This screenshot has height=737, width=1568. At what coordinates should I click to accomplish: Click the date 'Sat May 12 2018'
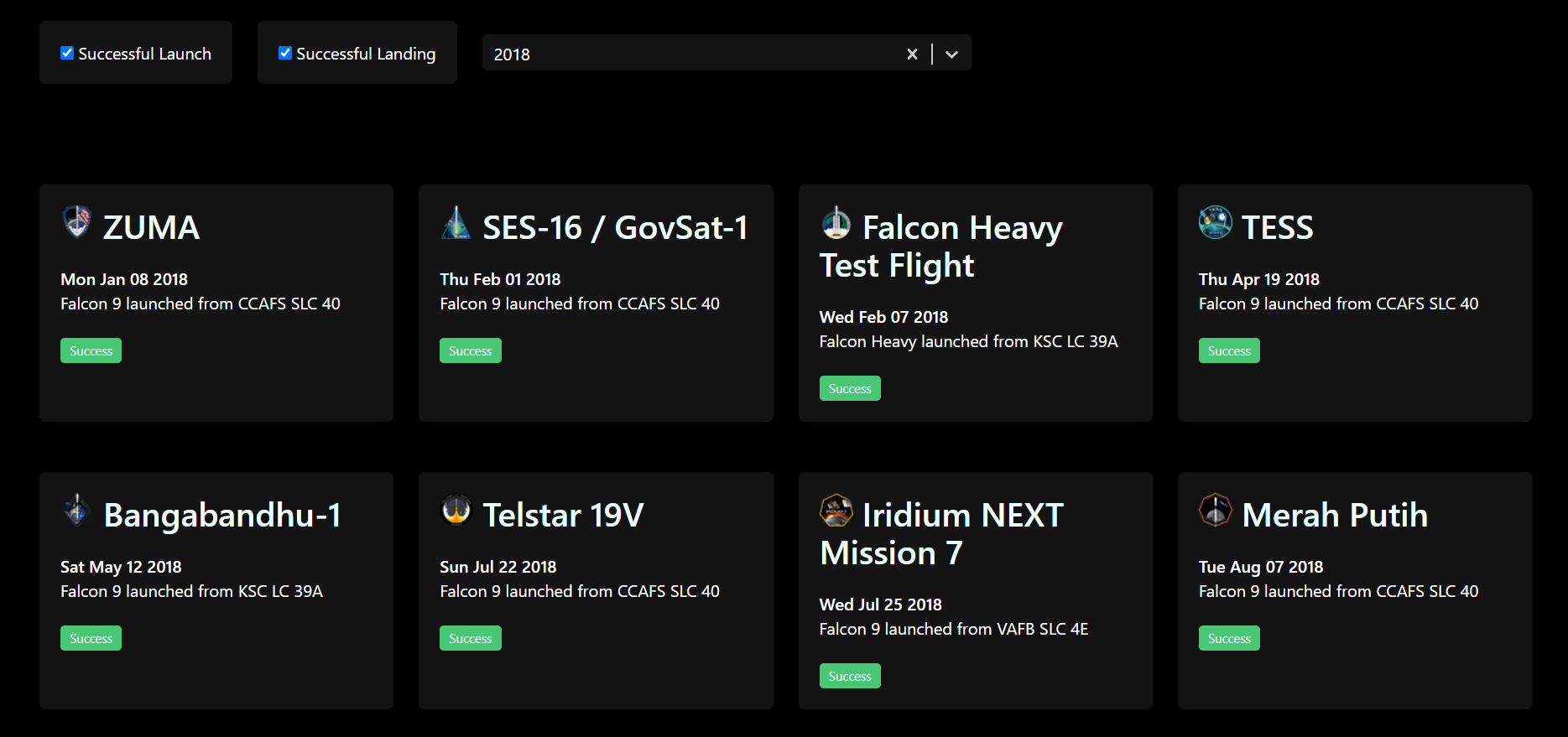121,567
